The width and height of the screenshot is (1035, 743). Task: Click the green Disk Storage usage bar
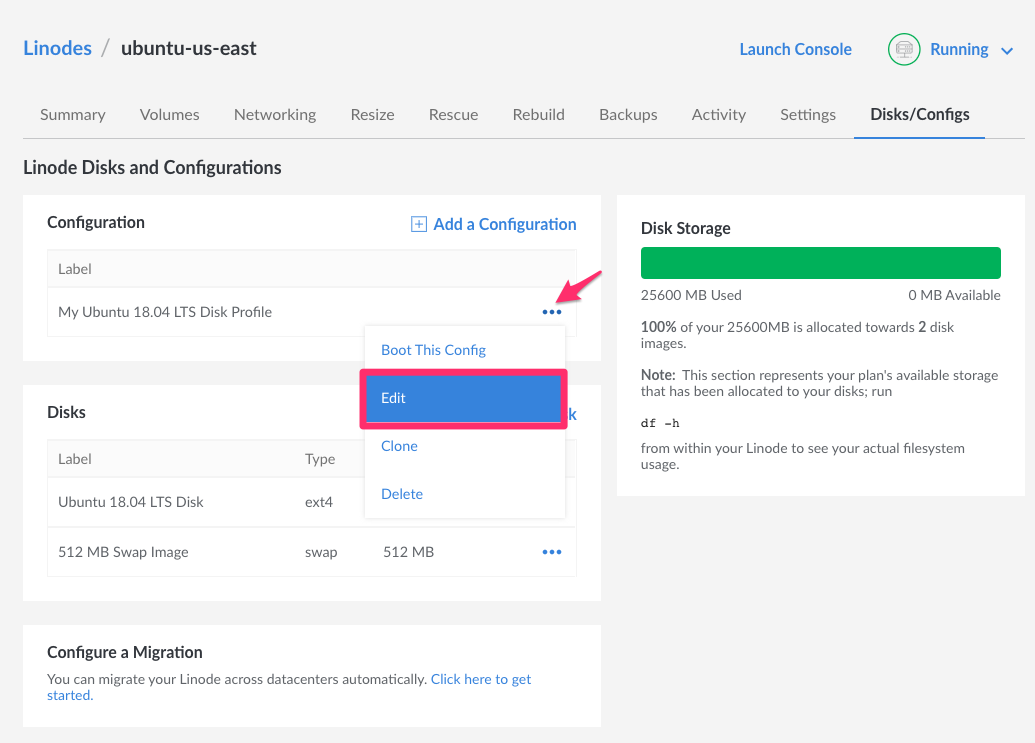click(820, 263)
